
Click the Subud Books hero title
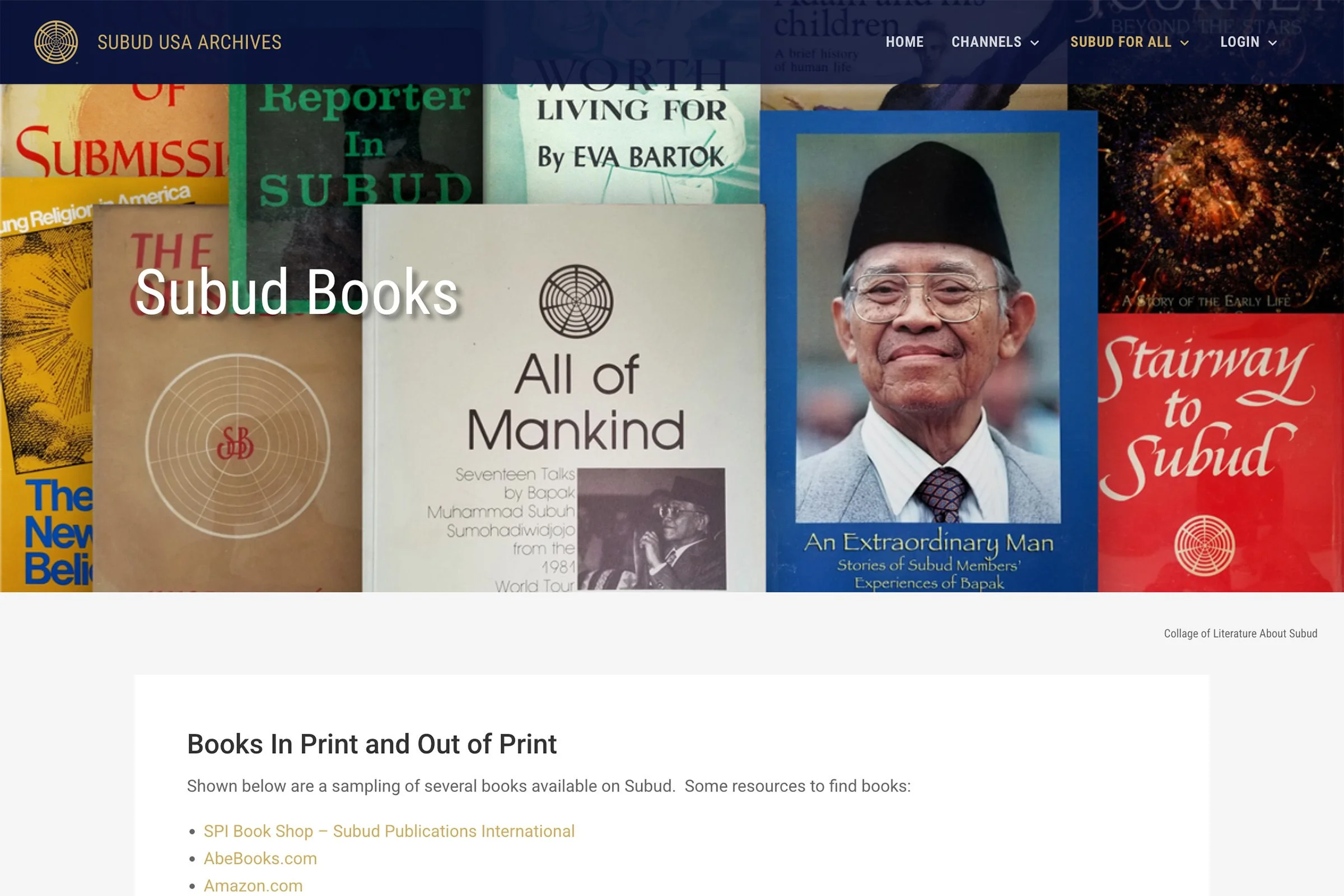click(x=297, y=292)
